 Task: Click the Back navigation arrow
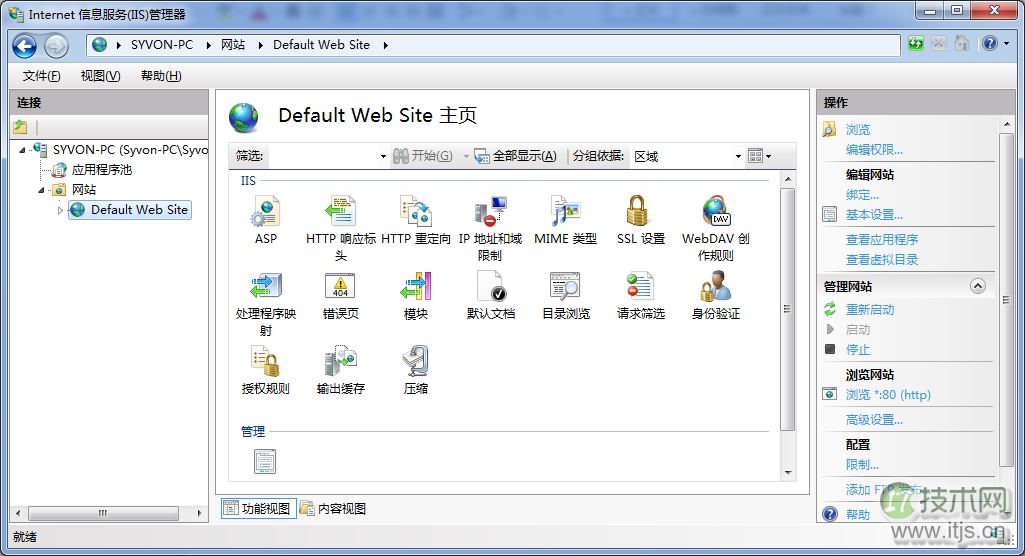[25, 46]
